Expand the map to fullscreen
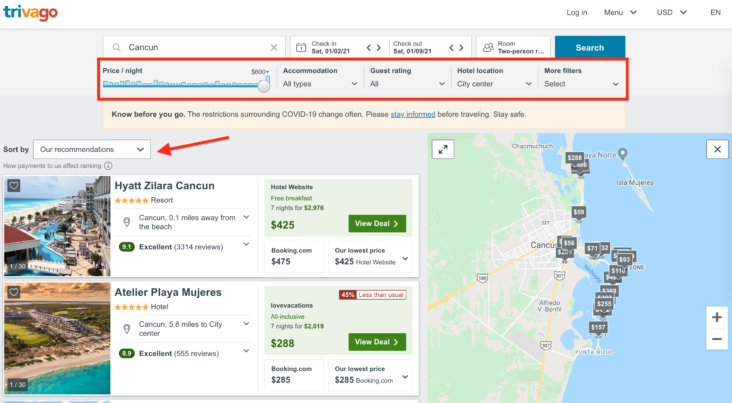The width and height of the screenshot is (732, 403). (x=443, y=149)
